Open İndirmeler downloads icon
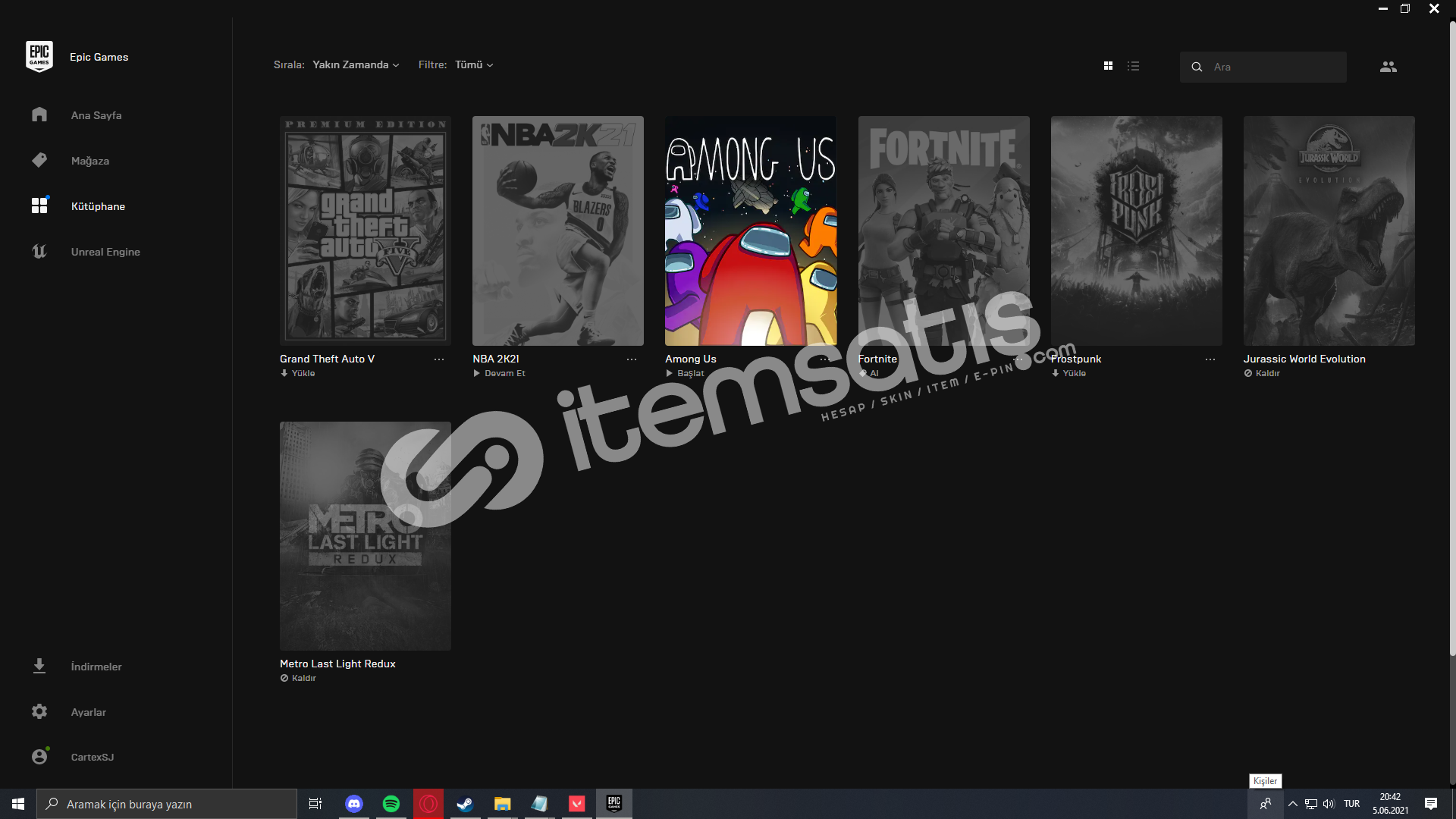This screenshot has width=1456, height=819. point(39,666)
